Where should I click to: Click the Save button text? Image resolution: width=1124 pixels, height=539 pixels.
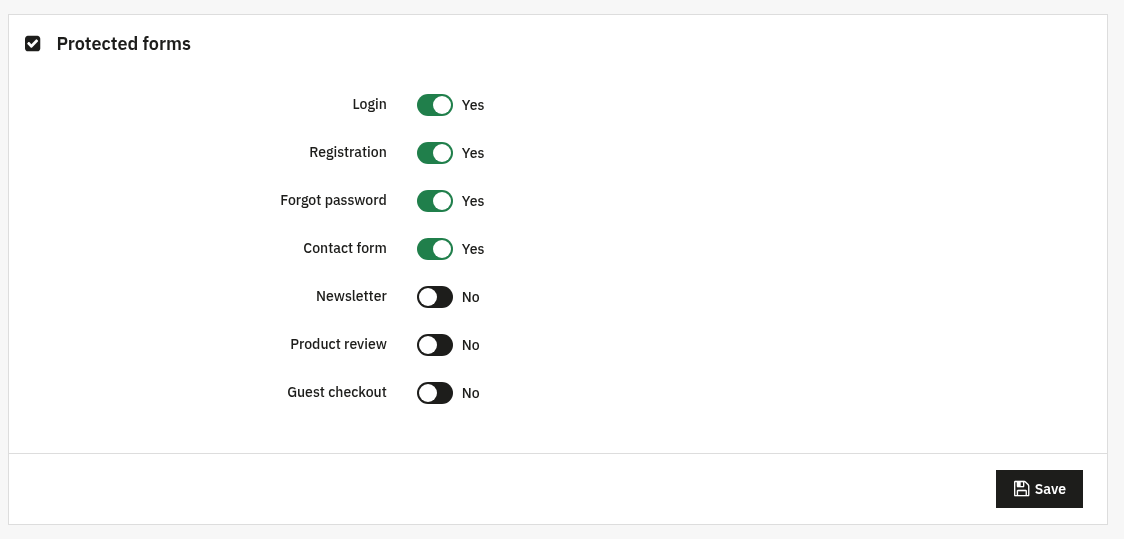[1050, 489]
